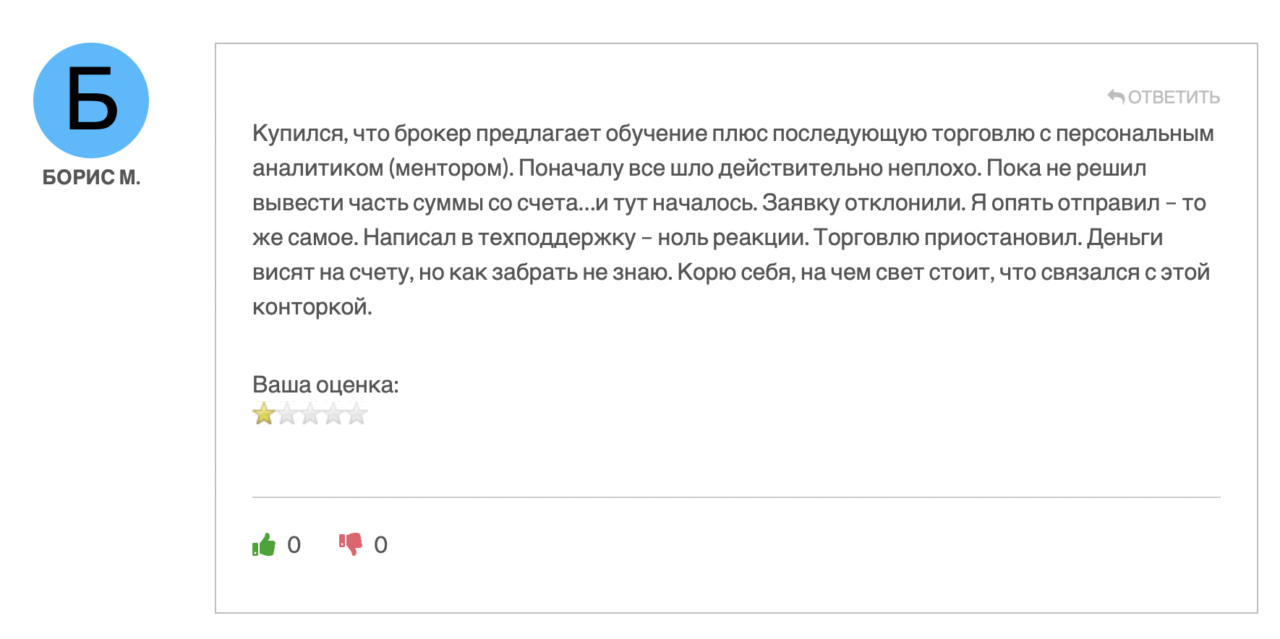This screenshot has width=1280, height=639.
Task: Click the dislike count next to thumbs-down
Action: point(381,545)
